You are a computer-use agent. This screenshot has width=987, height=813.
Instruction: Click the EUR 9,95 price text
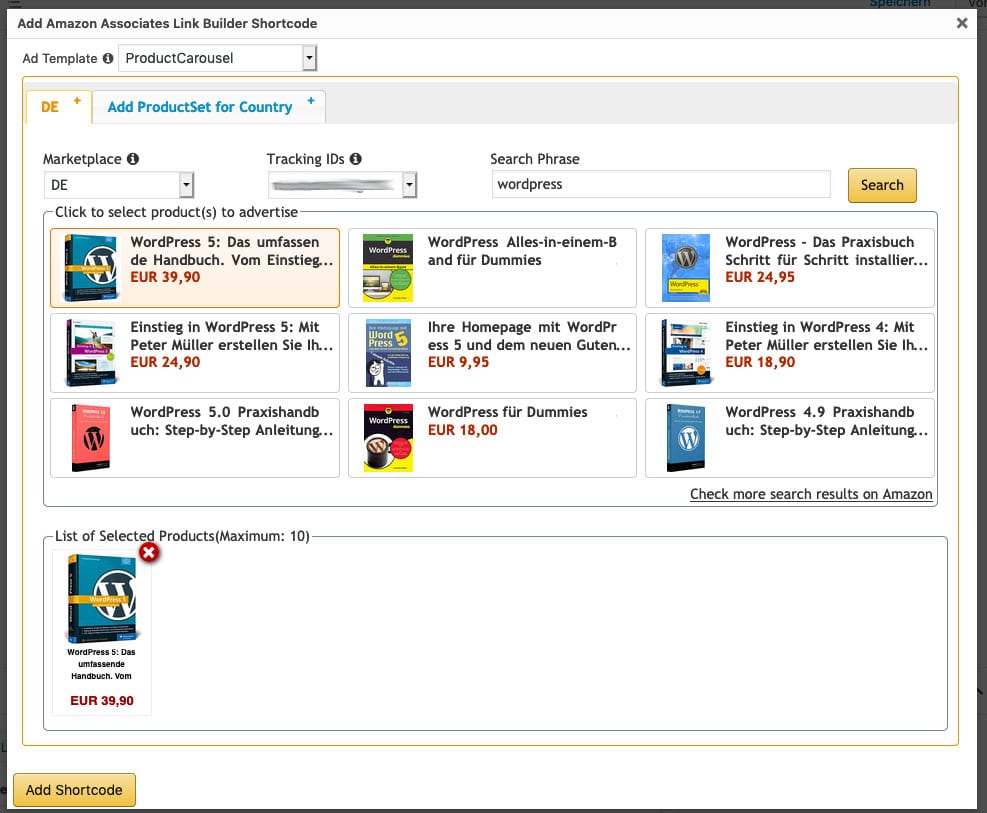458,362
